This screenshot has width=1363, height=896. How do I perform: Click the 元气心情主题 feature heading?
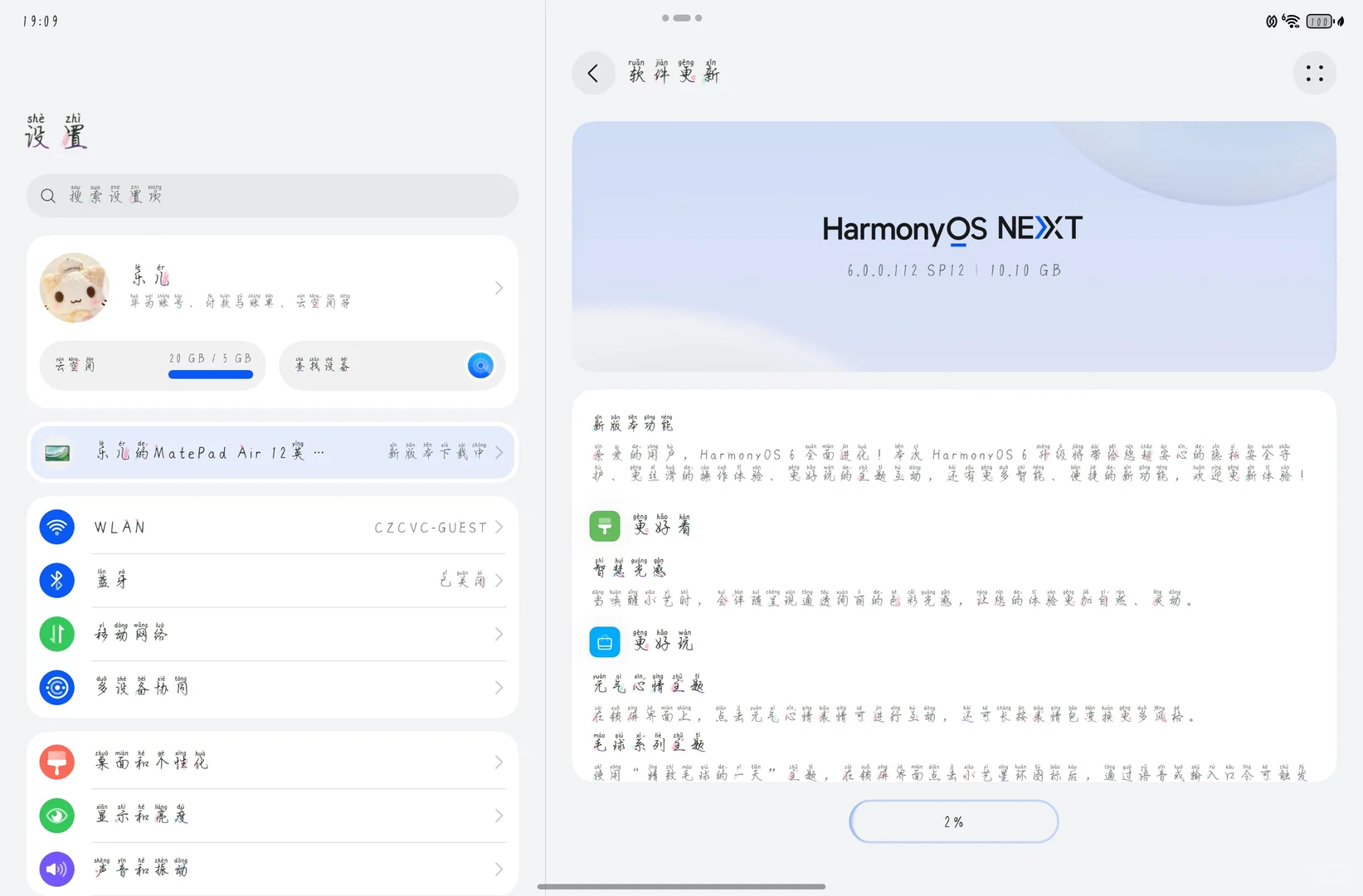click(648, 684)
